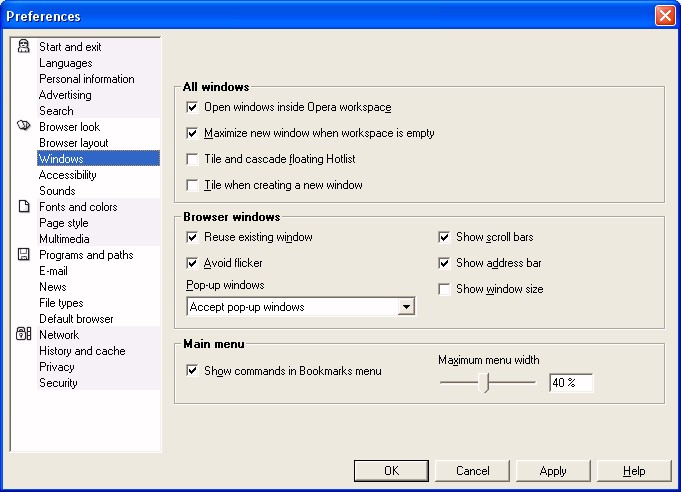
Task: Click the Start and exit category icon
Action: [x=23, y=46]
